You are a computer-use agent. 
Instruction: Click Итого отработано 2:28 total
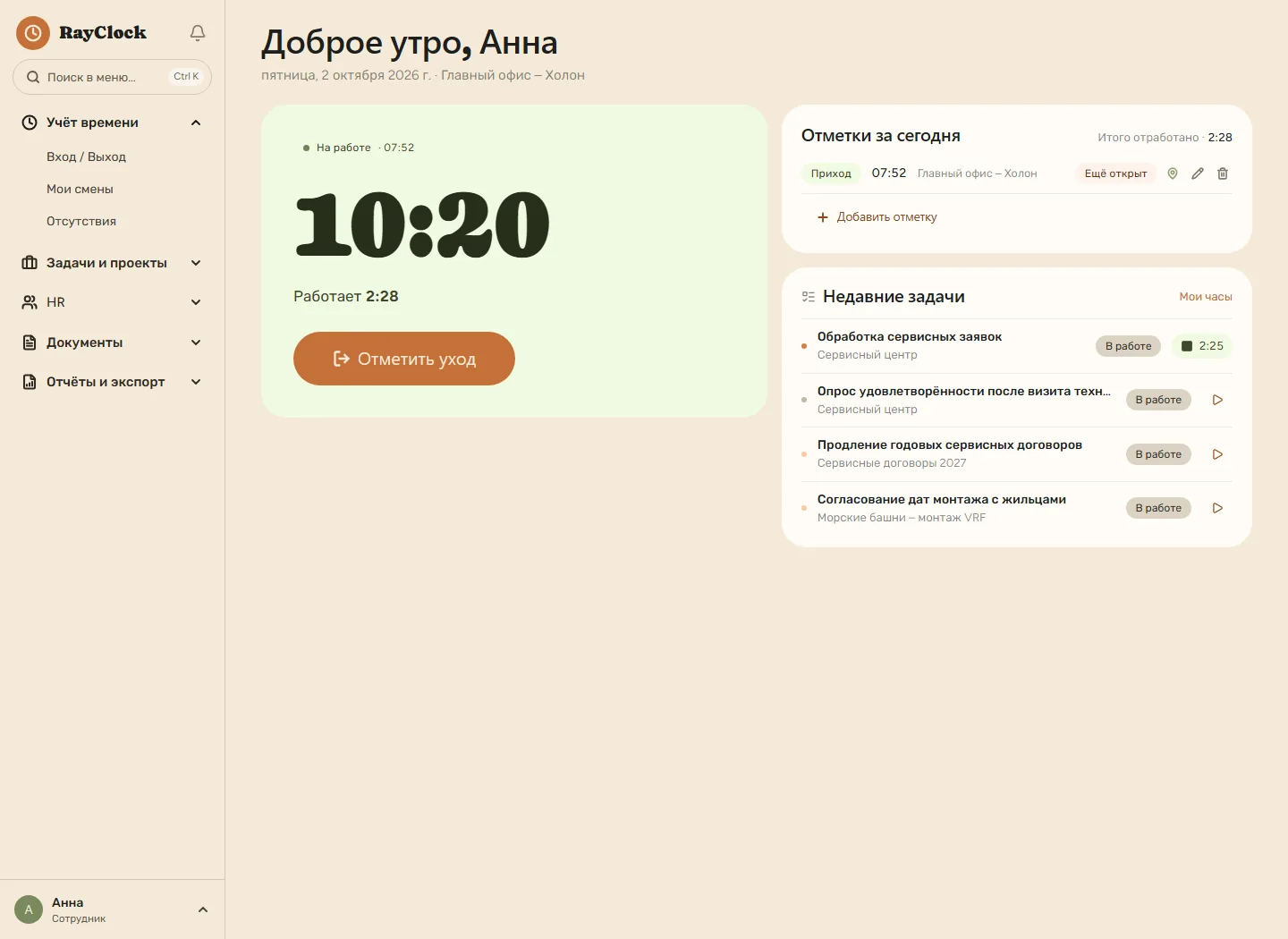(1165, 138)
